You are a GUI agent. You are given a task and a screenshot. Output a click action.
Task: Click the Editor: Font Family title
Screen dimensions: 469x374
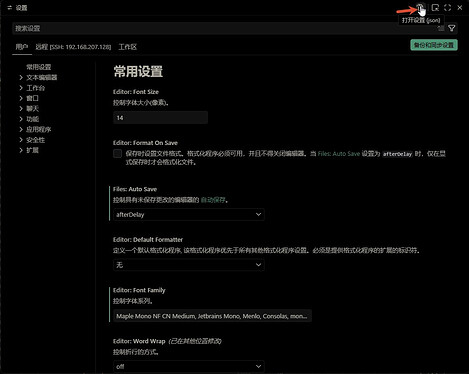139,290
